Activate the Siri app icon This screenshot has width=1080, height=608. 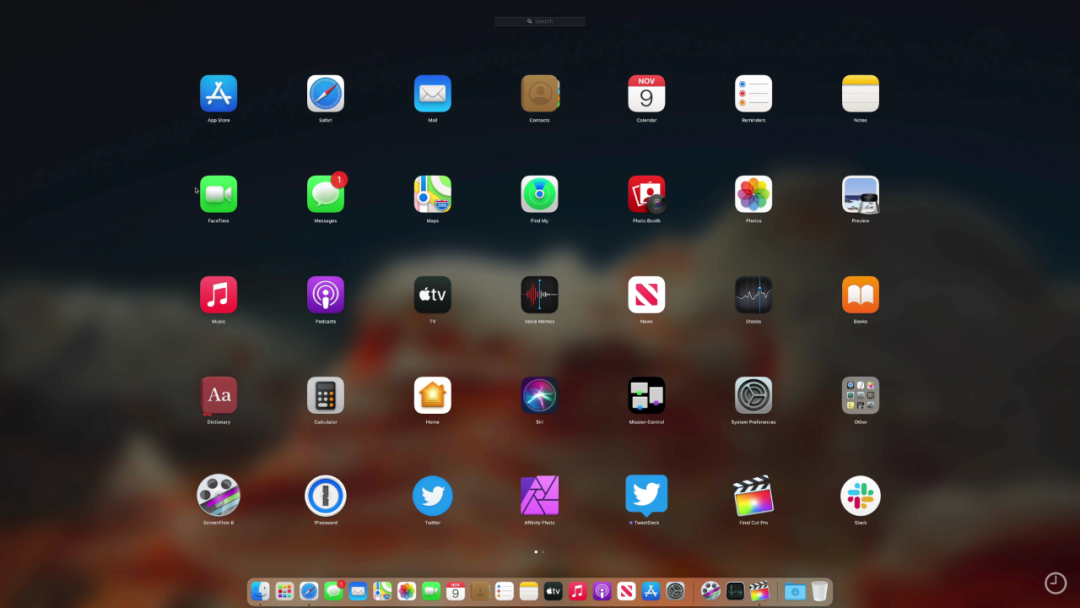click(539, 395)
